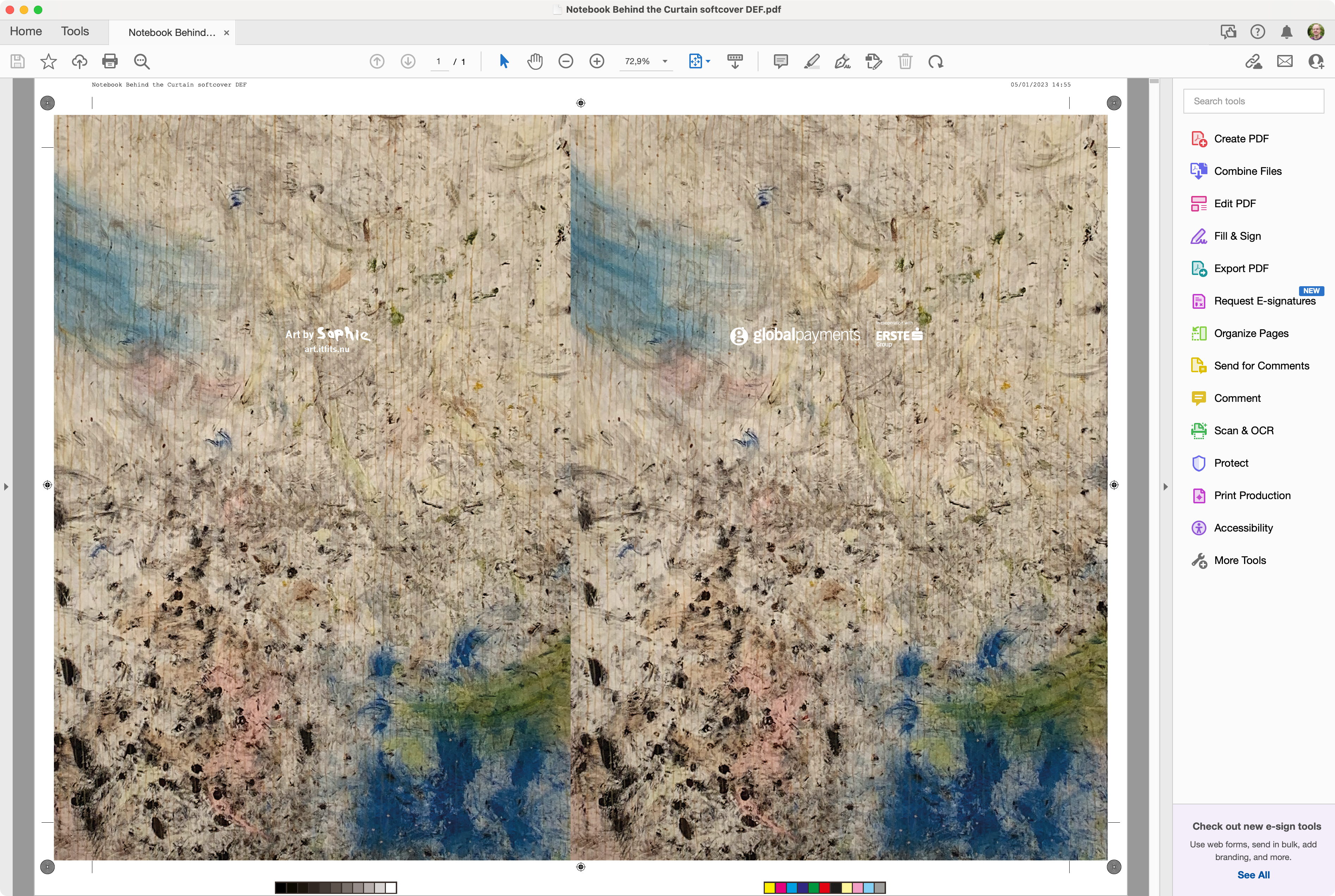Viewport: 1335px width, 896px height.
Task: Expand the fit page options dropdown
Action: [x=708, y=61]
